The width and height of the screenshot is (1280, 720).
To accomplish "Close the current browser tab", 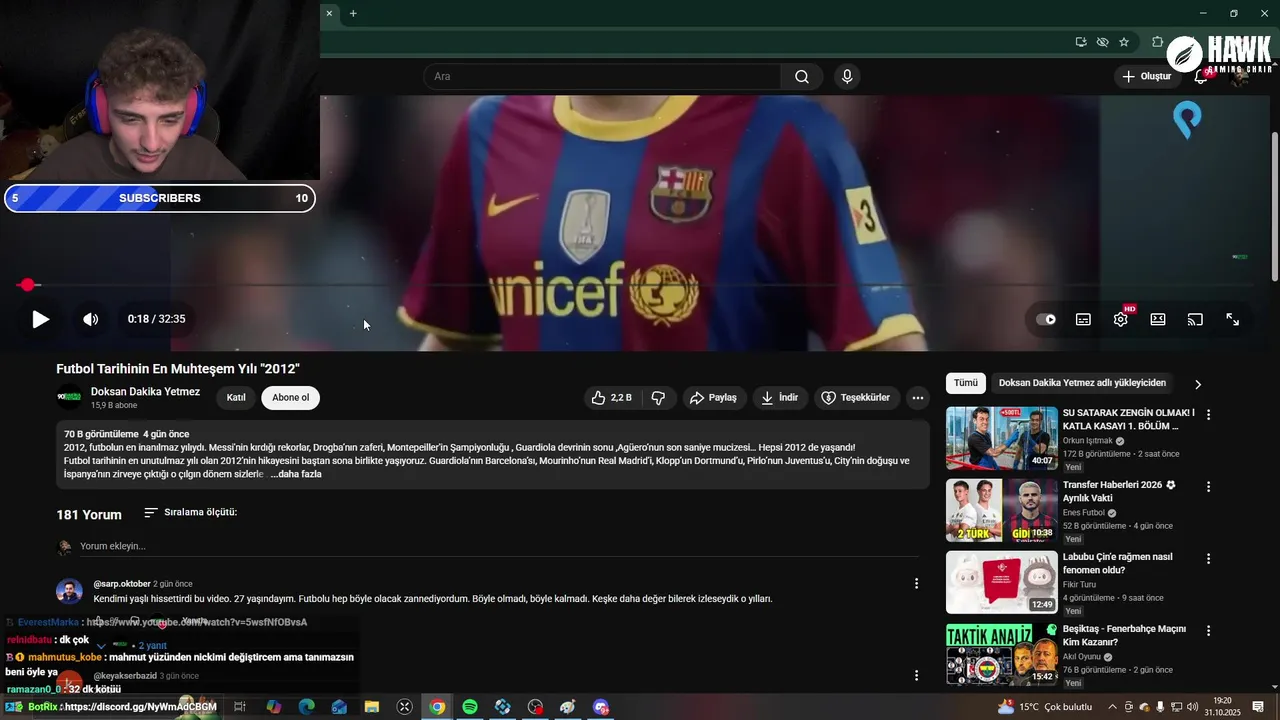I will pos(329,13).
